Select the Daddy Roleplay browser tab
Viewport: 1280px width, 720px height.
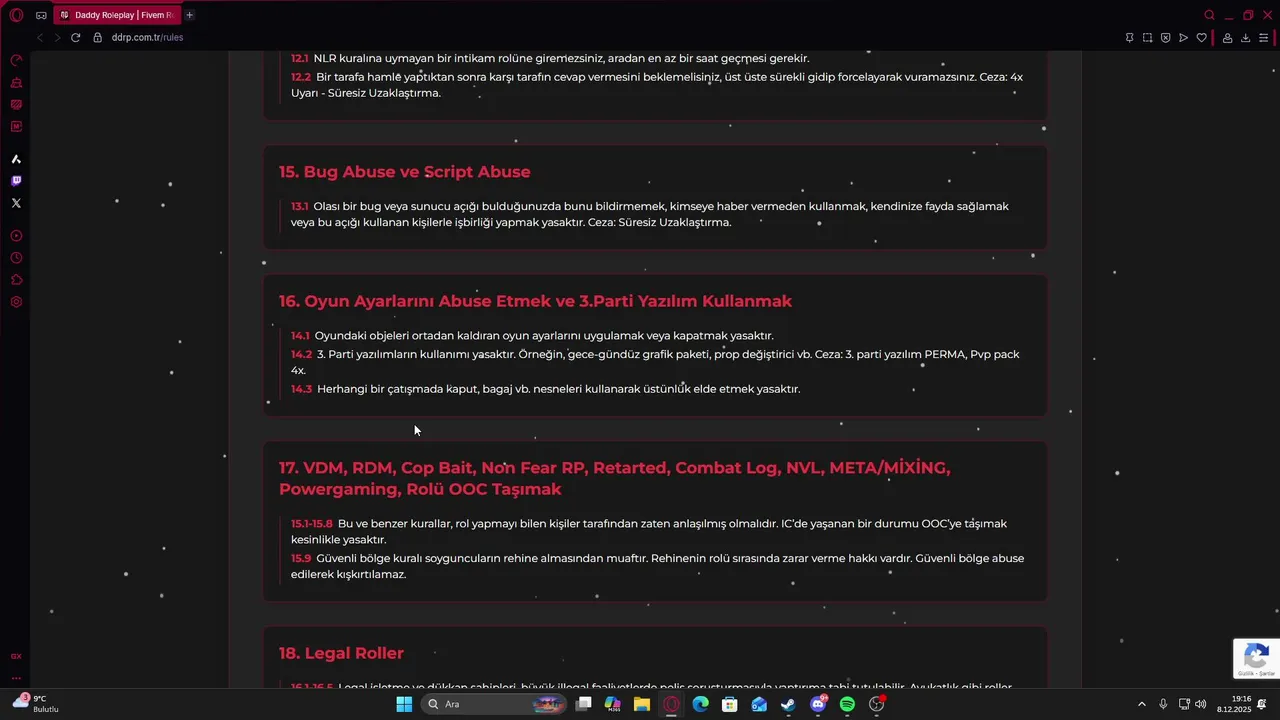(115, 15)
